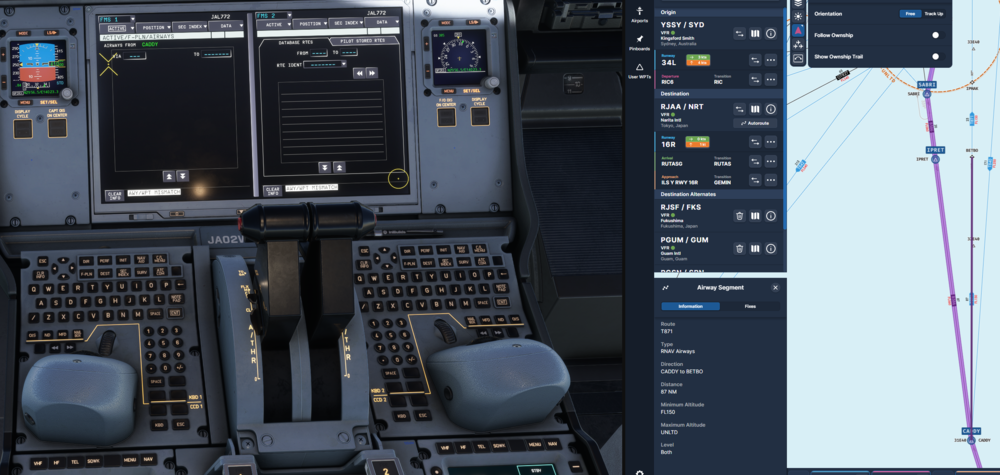
Task: Turn on Show Ownship Trail
Action: (x=936, y=55)
